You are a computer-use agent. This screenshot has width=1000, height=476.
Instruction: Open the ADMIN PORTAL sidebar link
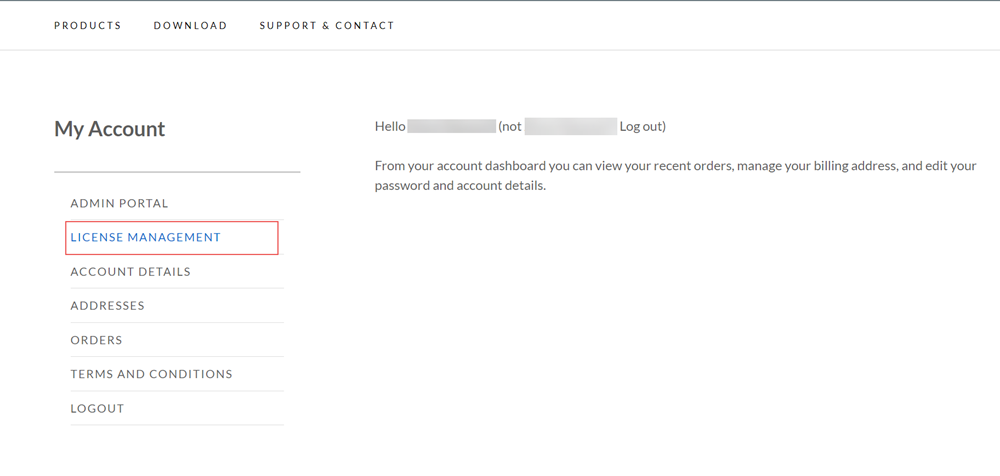click(119, 204)
